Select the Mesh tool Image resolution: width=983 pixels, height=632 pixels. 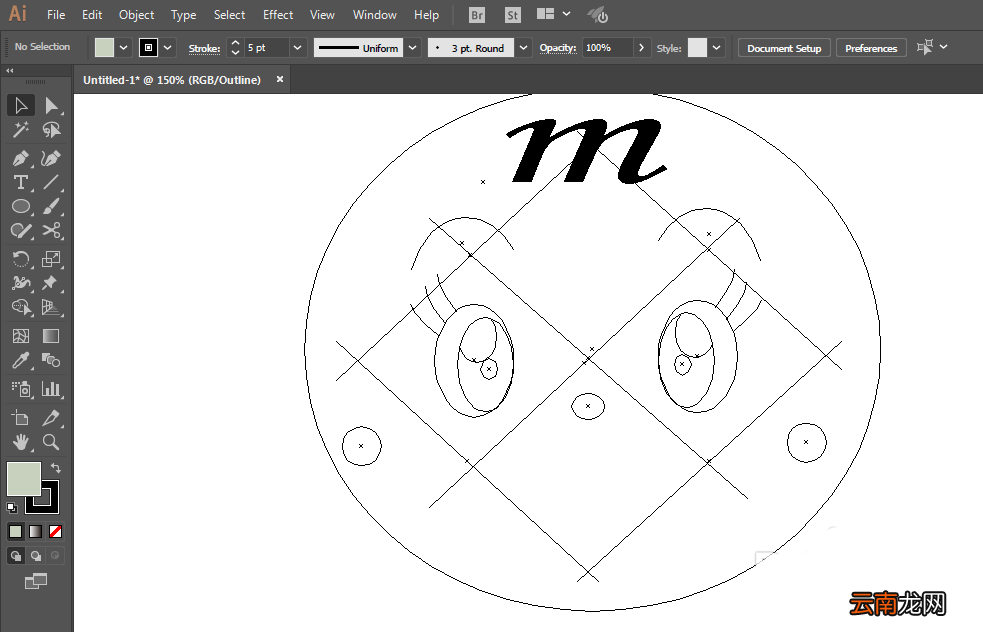pyautogui.click(x=21, y=336)
